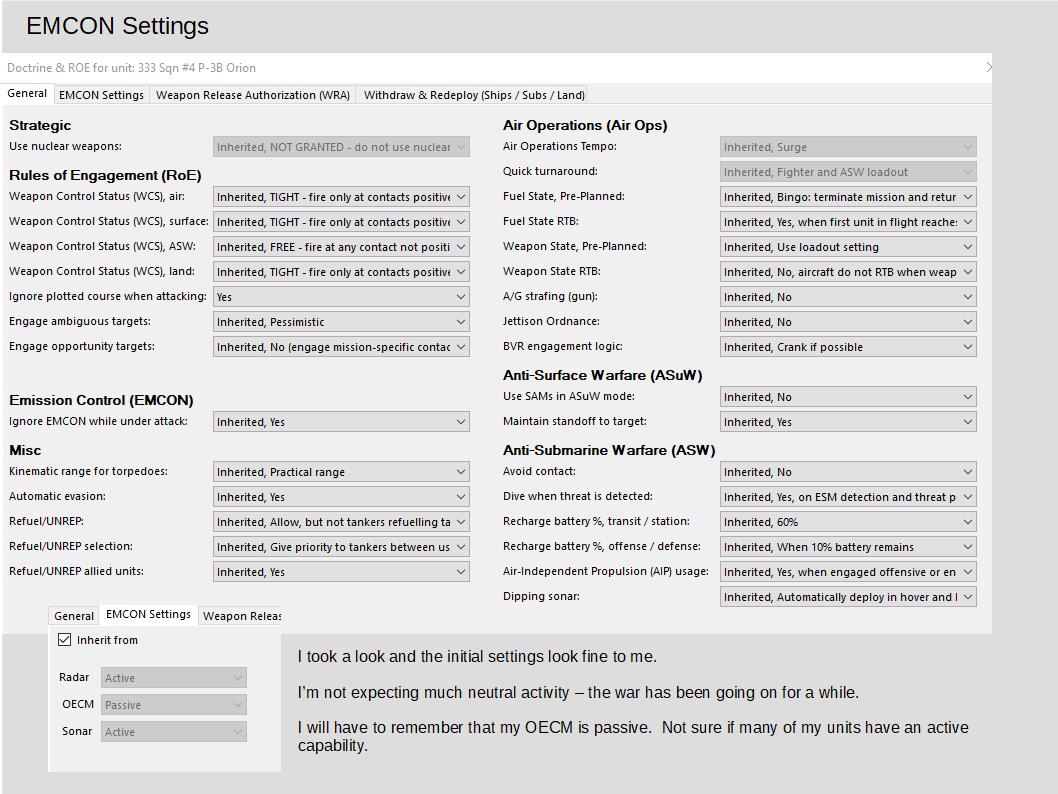Open Withdraw & Redeploy tab
This screenshot has width=1058, height=794.
point(474,95)
